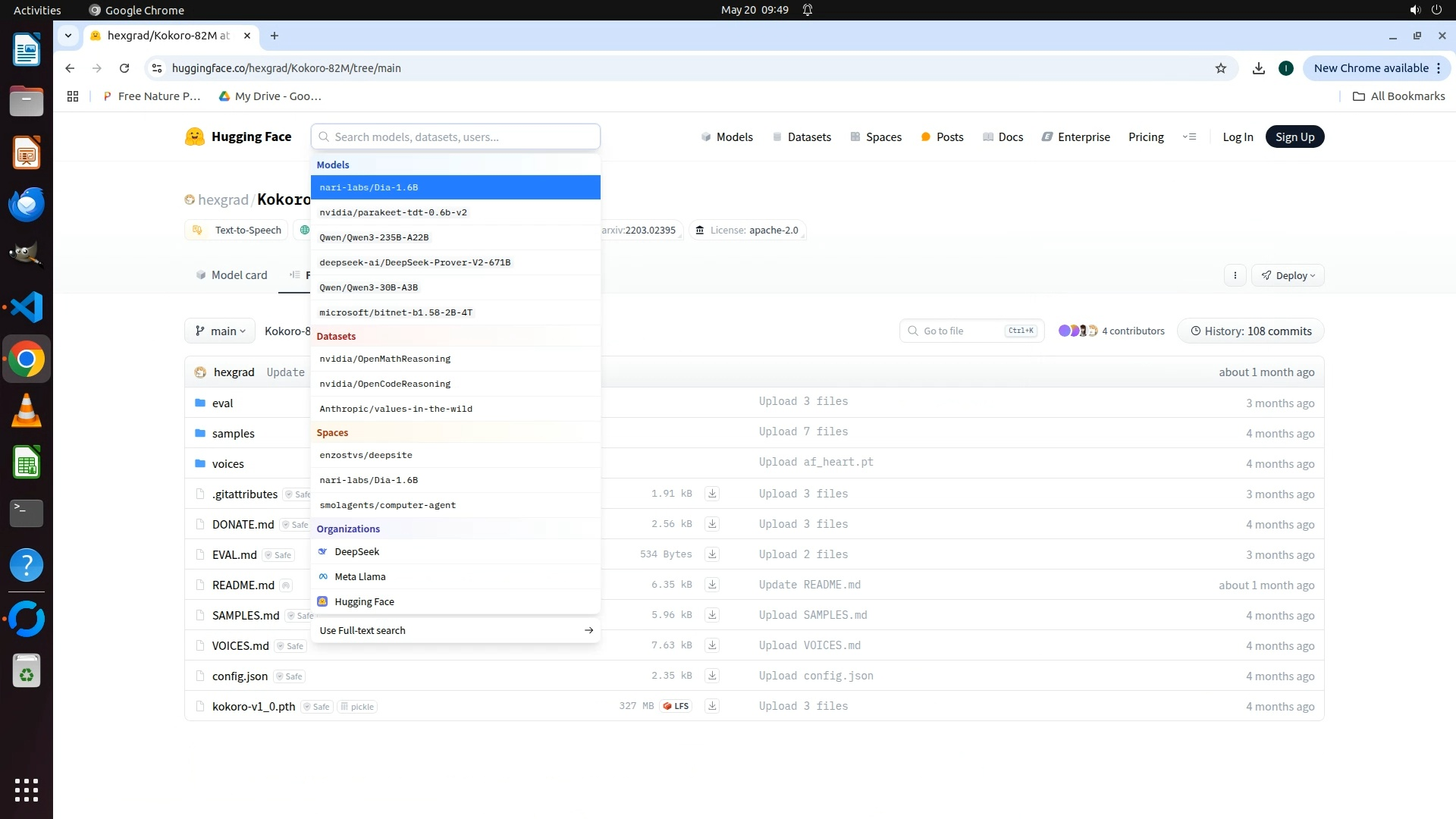Viewport: 1456px width, 819px height.
Task: Choose Anthropic/values-in-the-wild dataset suggestion
Action: 395,409
